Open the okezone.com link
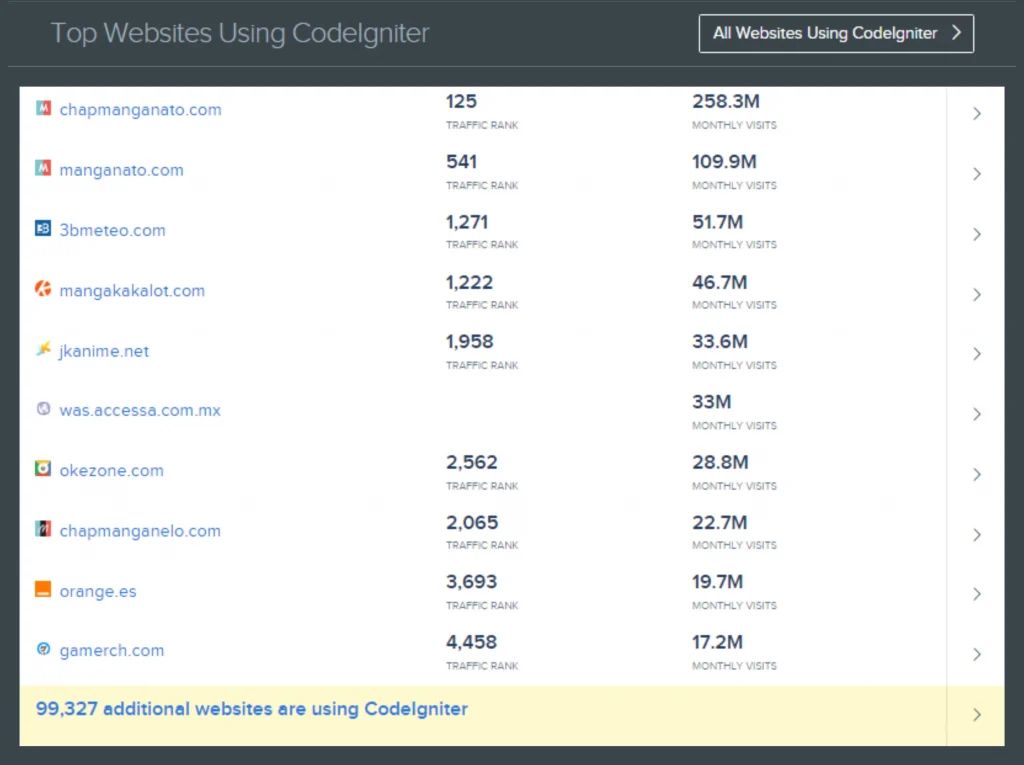 pos(112,470)
